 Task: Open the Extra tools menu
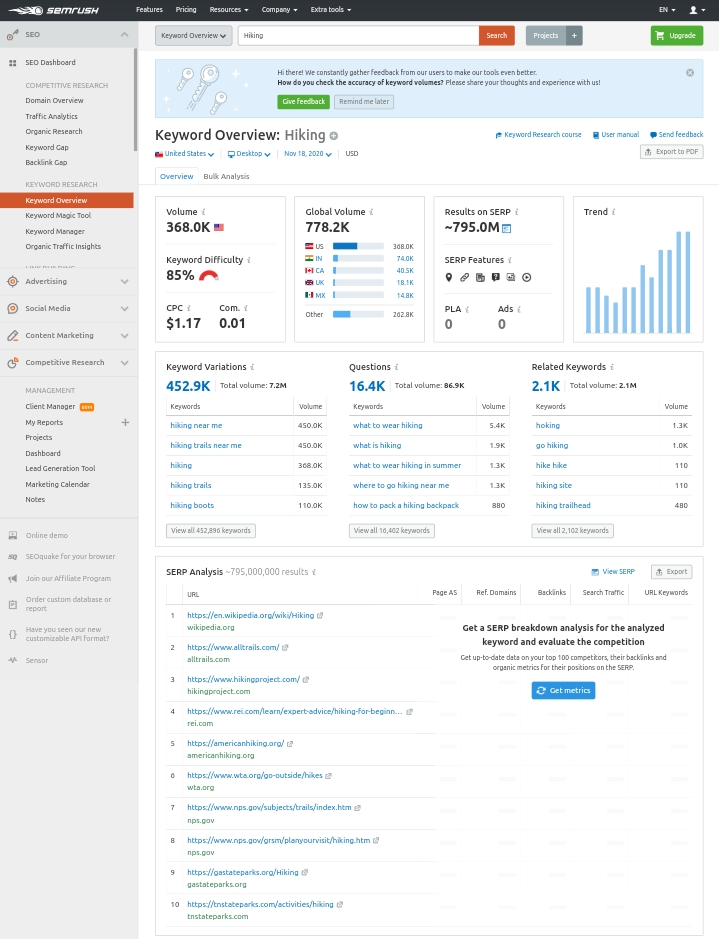click(x=330, y=10)
